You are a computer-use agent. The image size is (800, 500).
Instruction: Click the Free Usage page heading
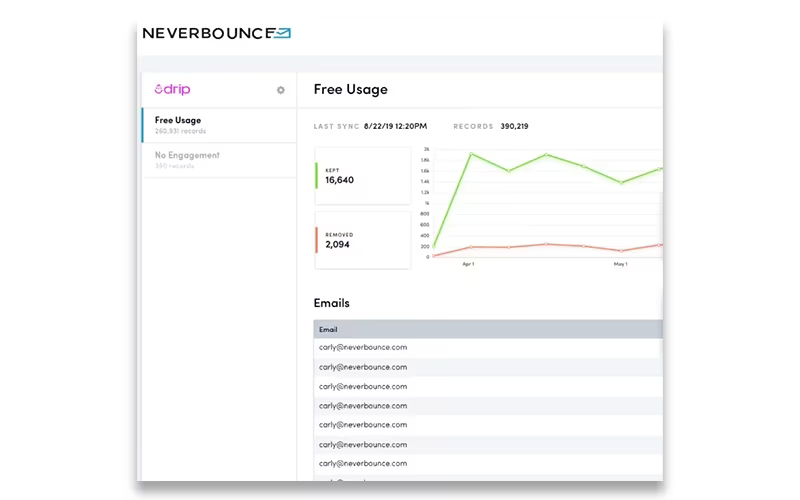351,89
